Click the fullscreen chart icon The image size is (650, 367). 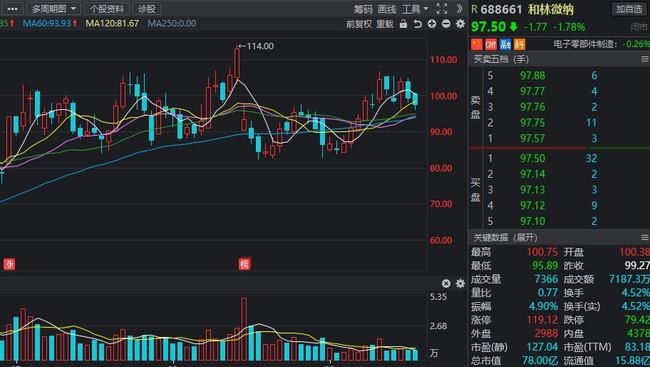tap(442, 9)
